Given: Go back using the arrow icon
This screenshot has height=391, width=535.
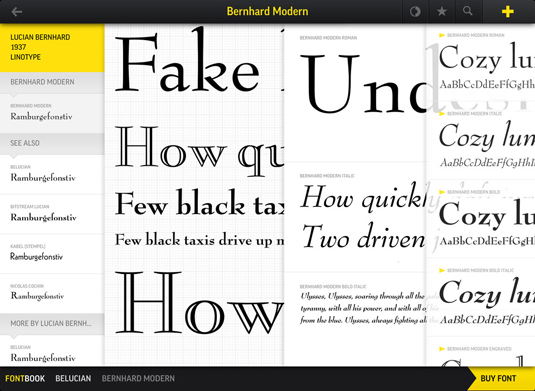Looking at the screenshot, I should (16, 12).
